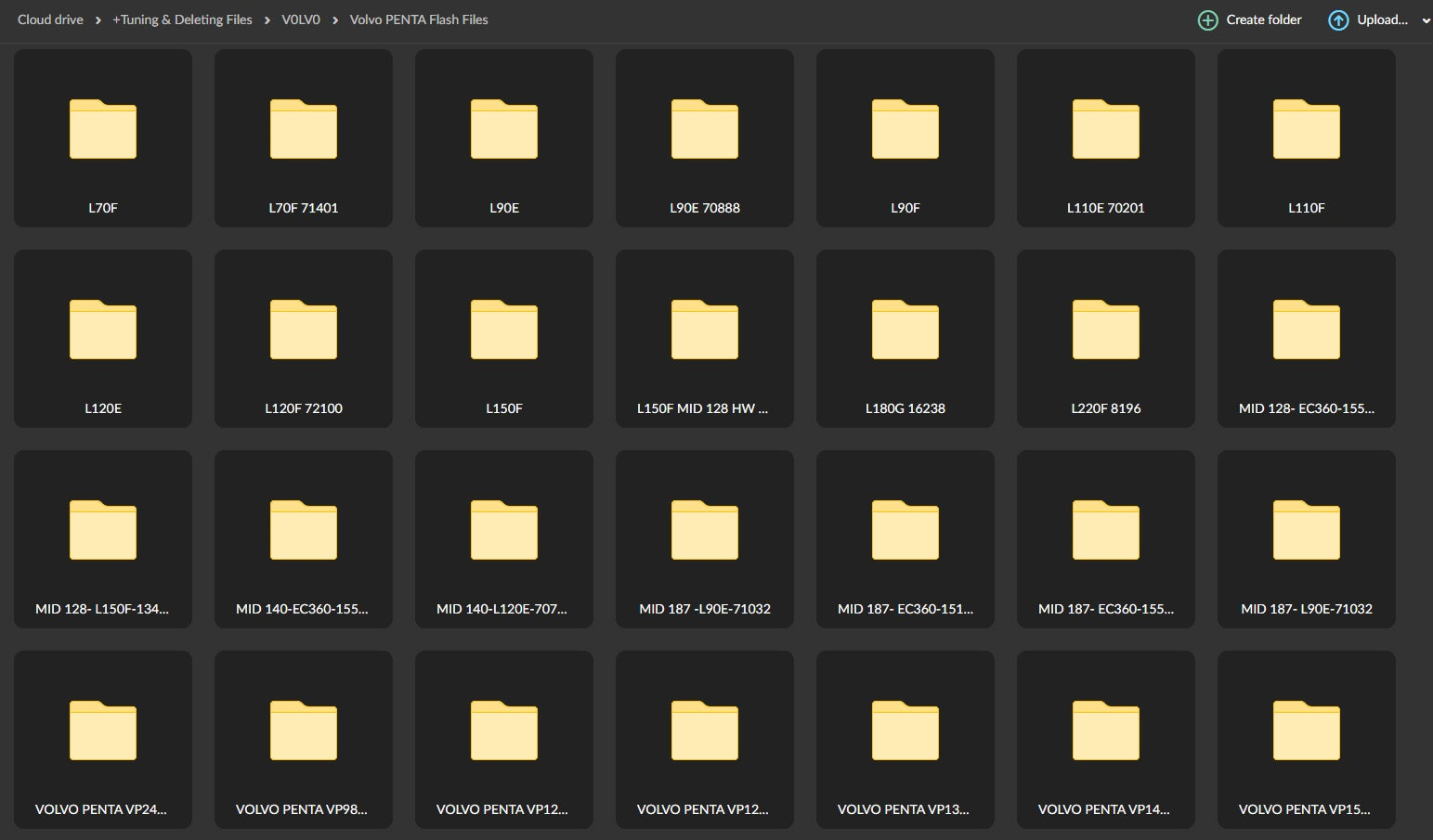Expand the dropdown arrow beside Upload
Image resolution: width=1433 pixels, height=840 pixels.
coord(1426,20)
